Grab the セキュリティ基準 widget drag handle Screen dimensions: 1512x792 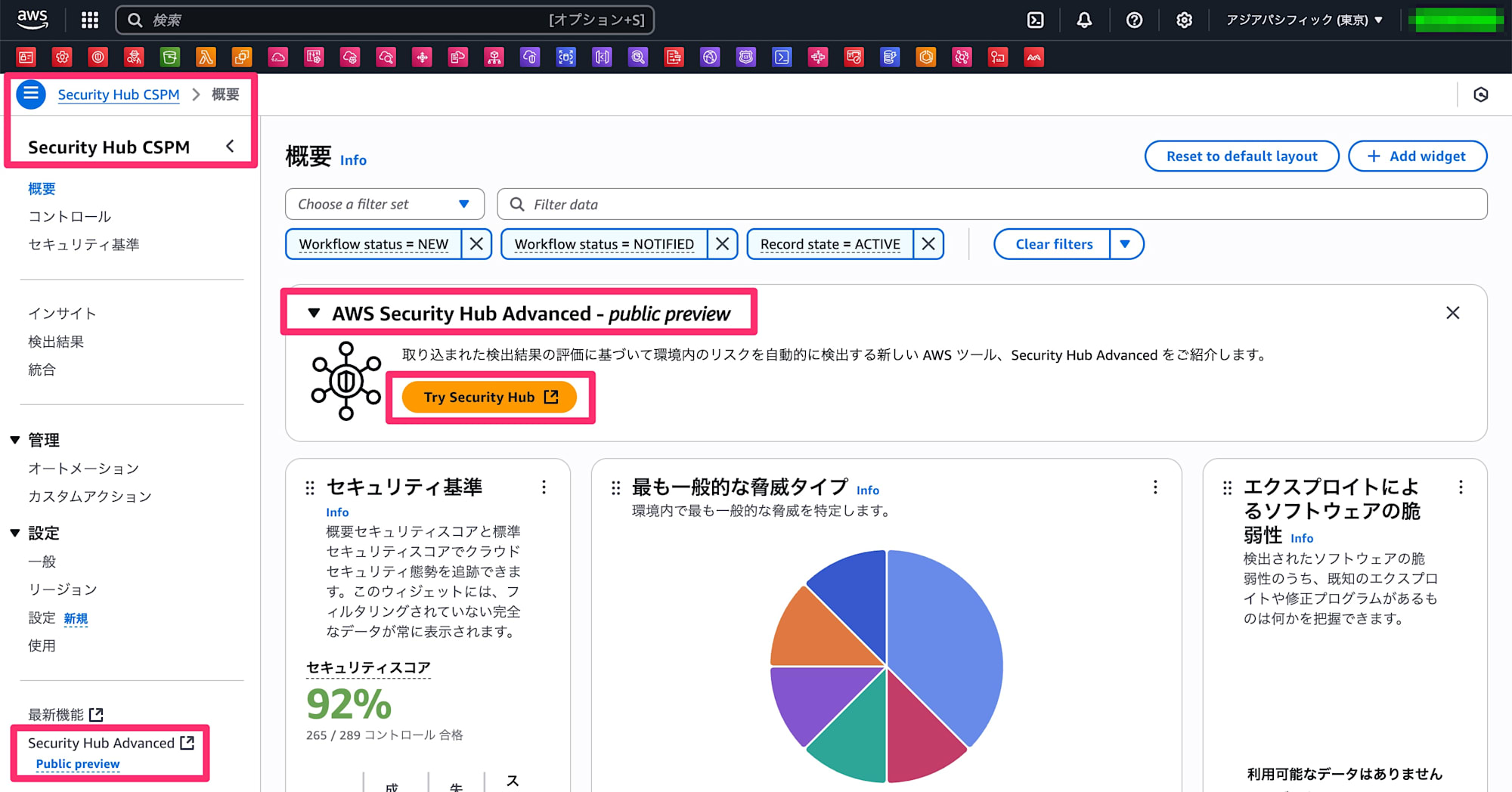[310, 488]
